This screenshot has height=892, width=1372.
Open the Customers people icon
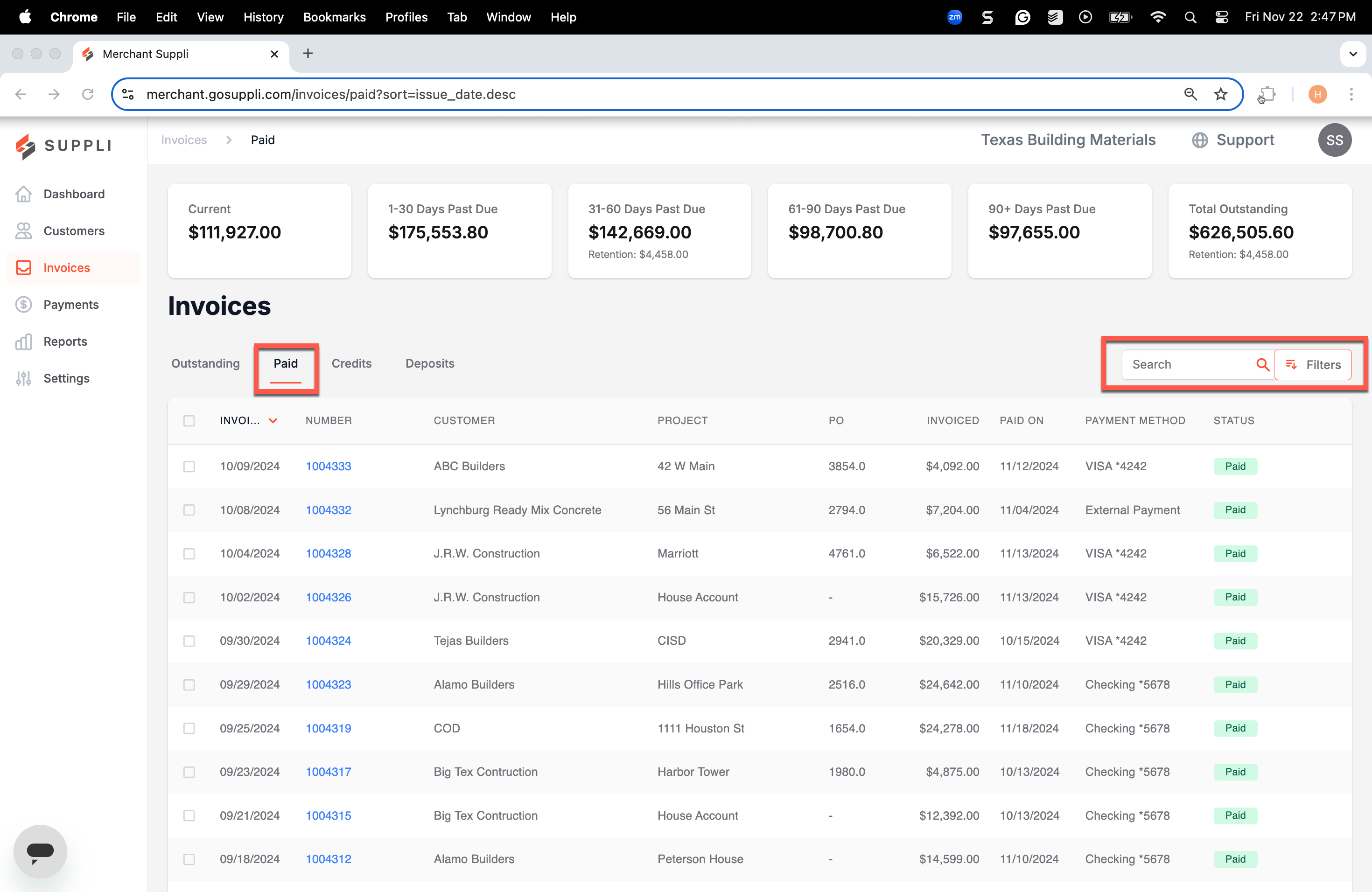pos(24,231)
